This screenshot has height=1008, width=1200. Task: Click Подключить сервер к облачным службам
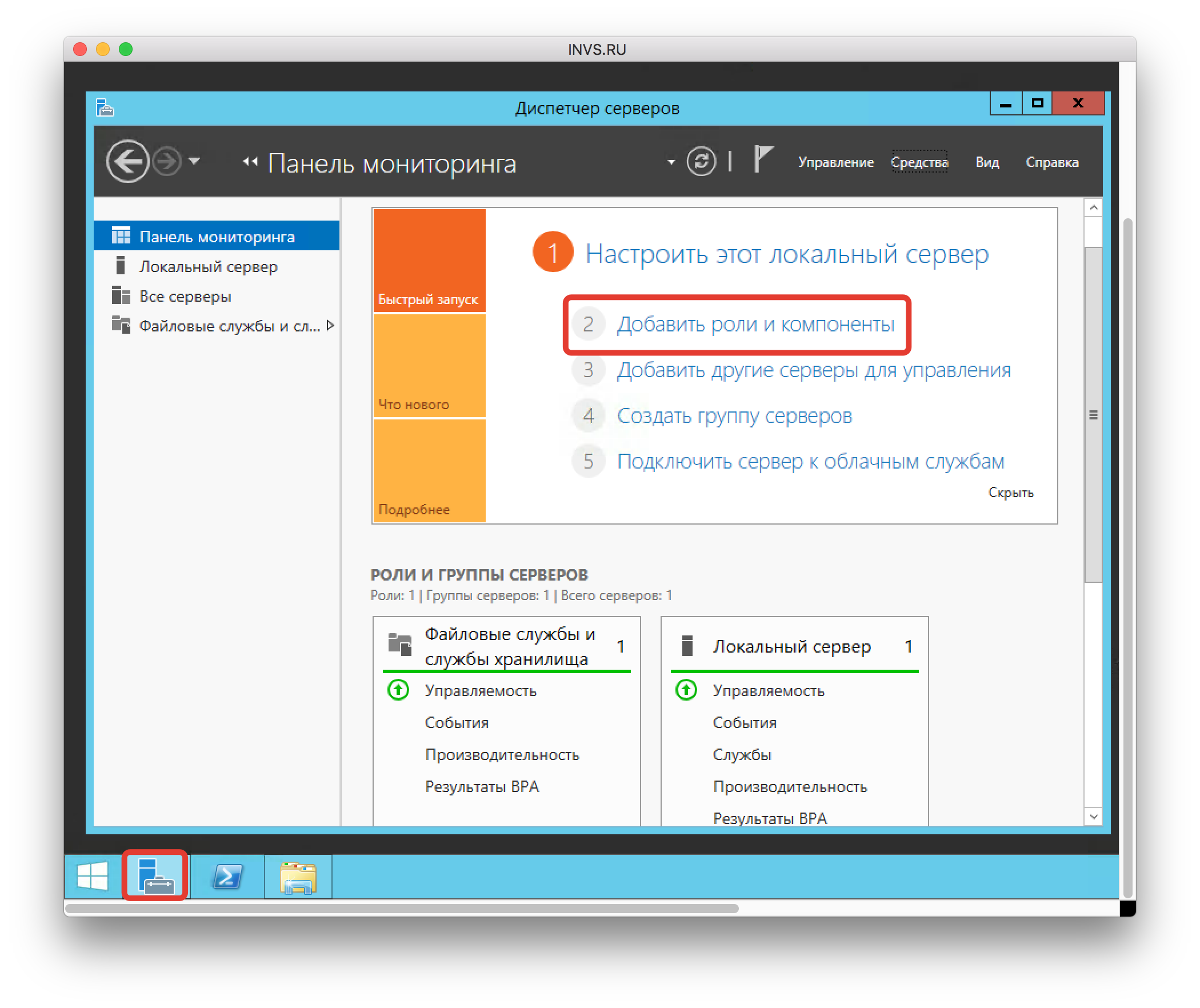(x=810, y=461)
